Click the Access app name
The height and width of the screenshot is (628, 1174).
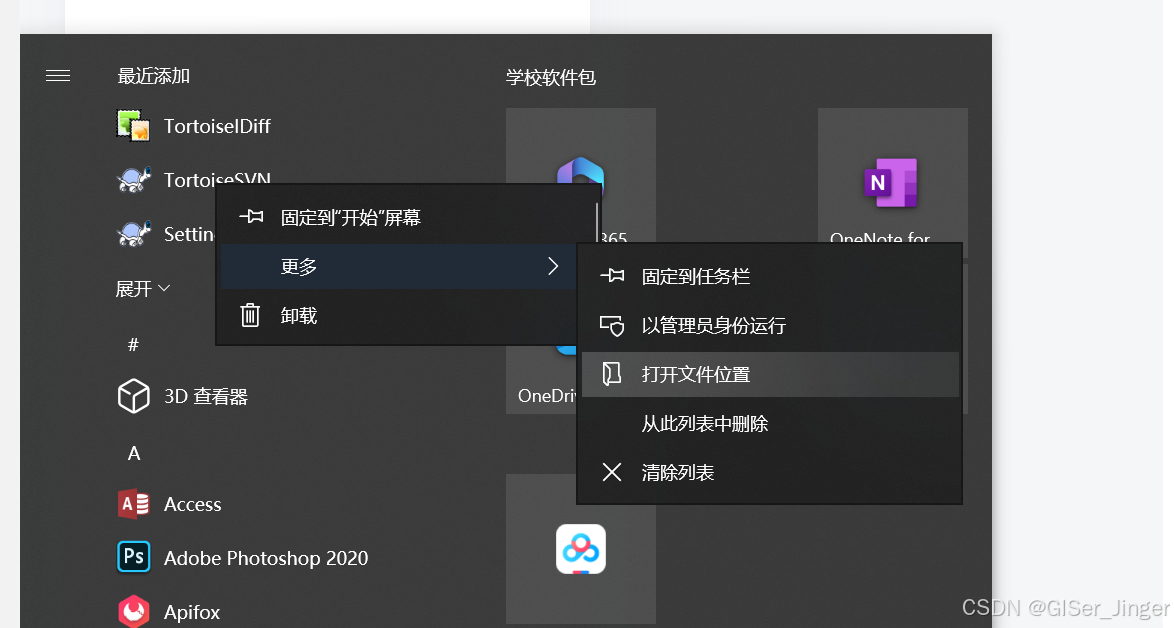point(192,504)
